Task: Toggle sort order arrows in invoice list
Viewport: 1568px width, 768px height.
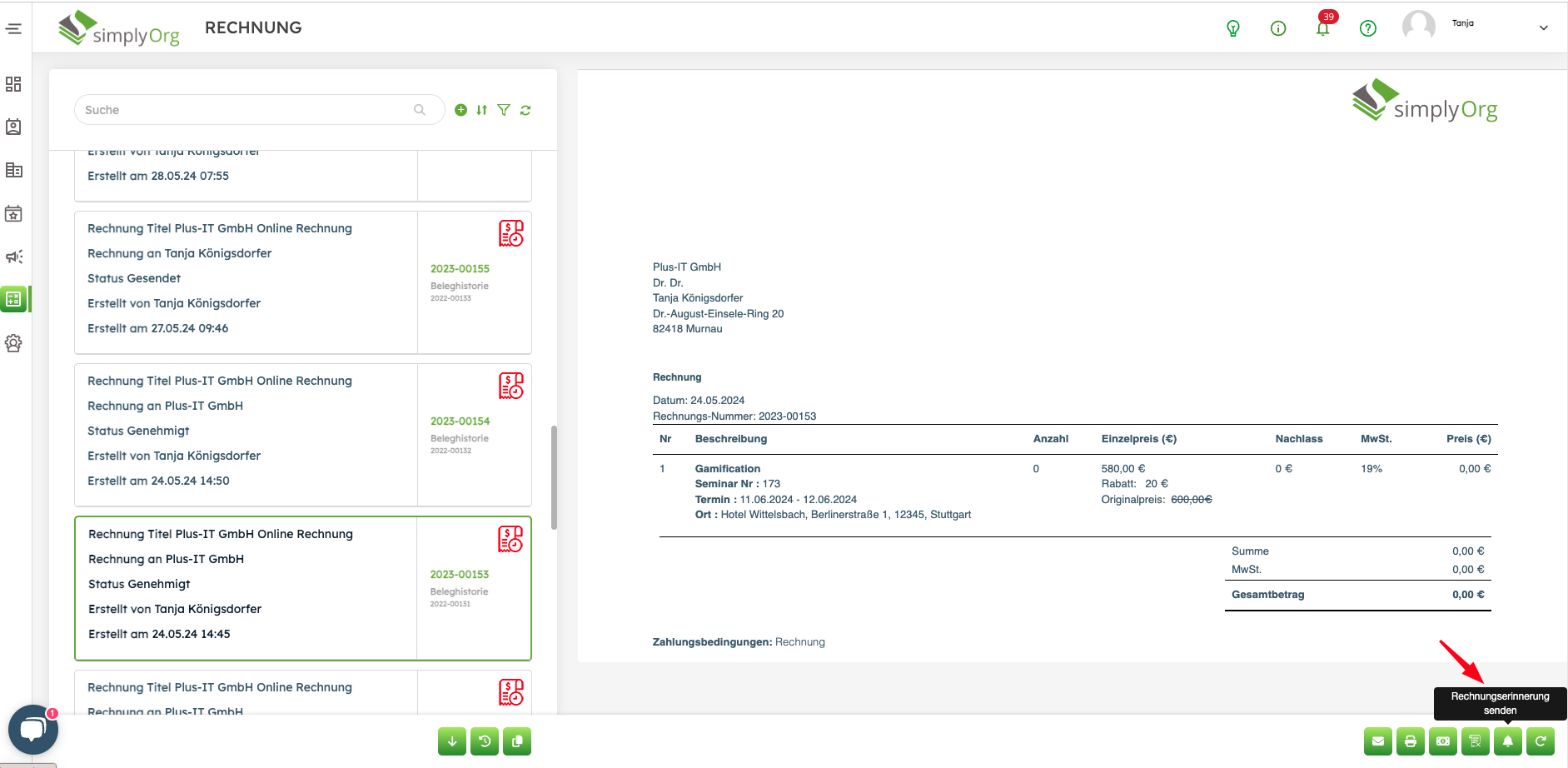Action: (482, 110)
